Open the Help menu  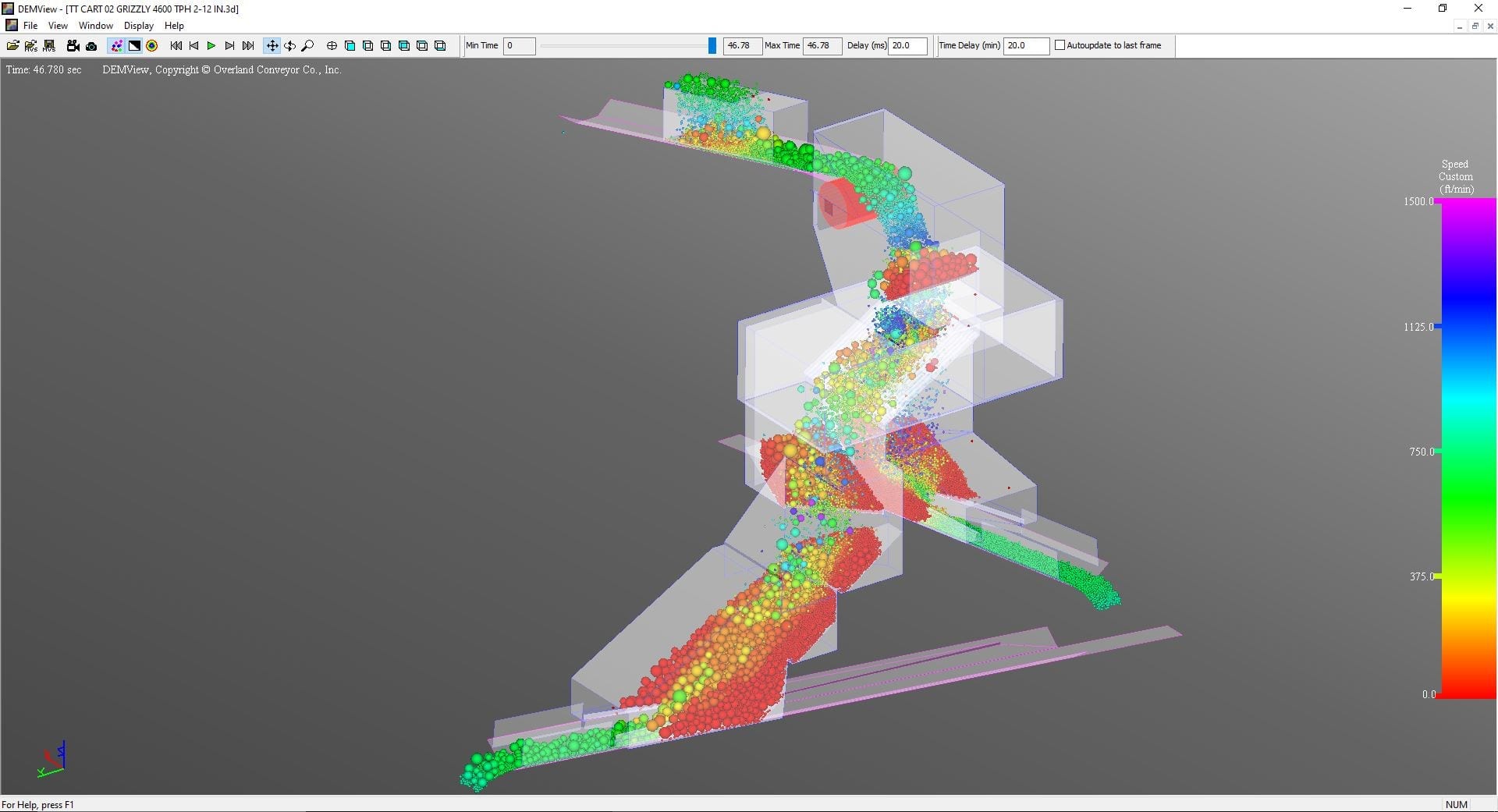click(x=174, y=26)
